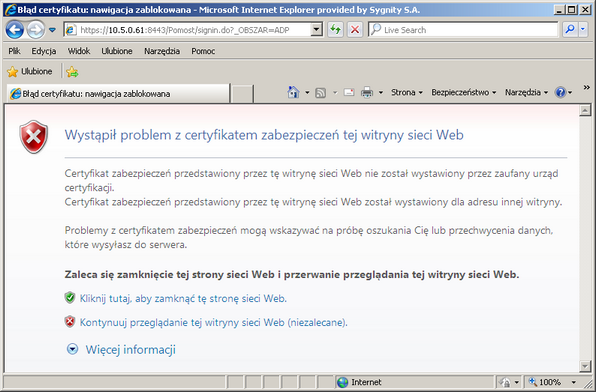The height and width of the screenshot is (392, 596).
Task: Click the Print icon
Action: (367, 92)
